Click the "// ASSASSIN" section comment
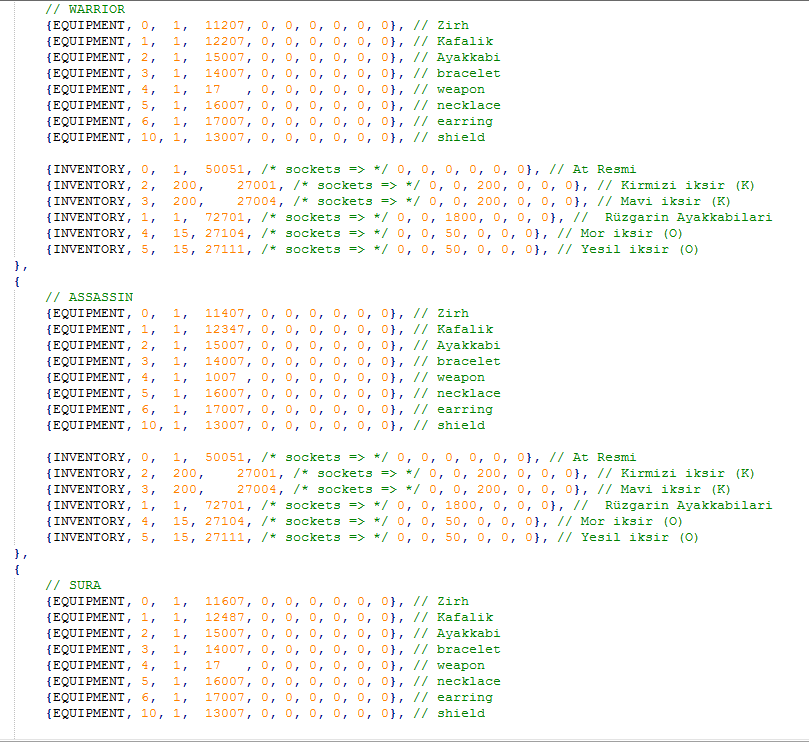 pos(89,297)
